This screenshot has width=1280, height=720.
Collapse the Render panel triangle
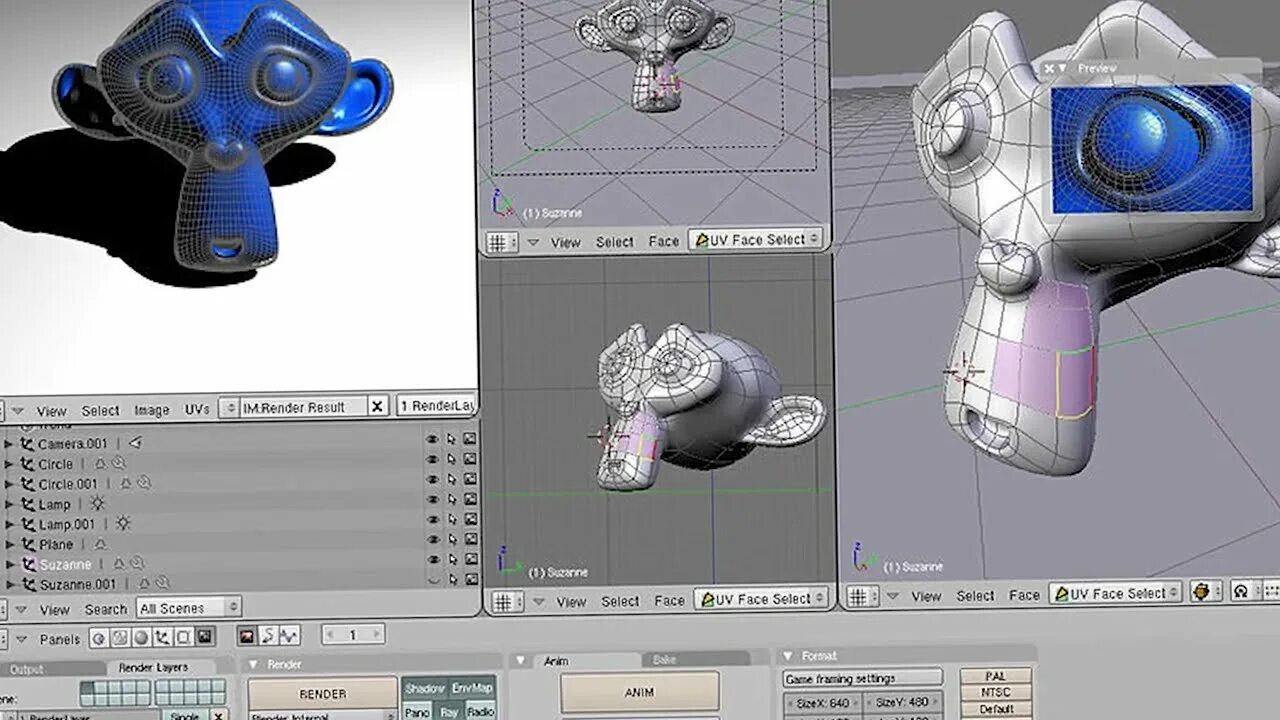point(253,664)
